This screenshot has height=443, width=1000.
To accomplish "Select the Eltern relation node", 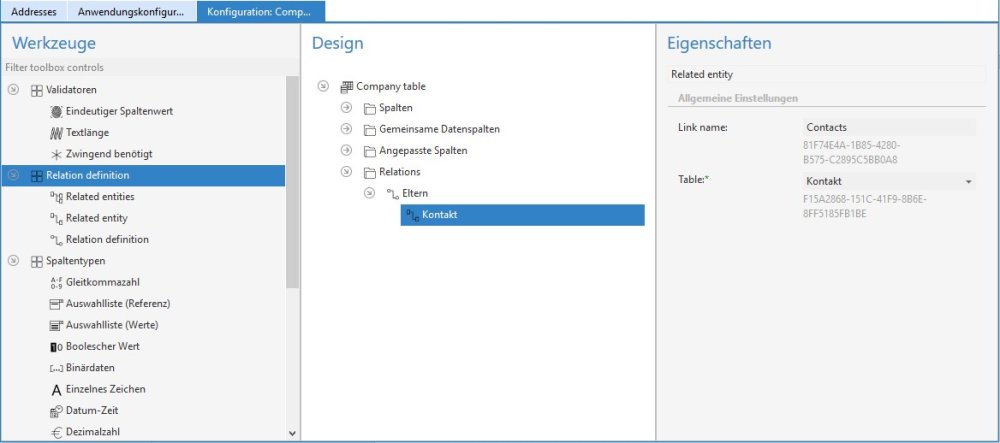I will coord(415,193).
